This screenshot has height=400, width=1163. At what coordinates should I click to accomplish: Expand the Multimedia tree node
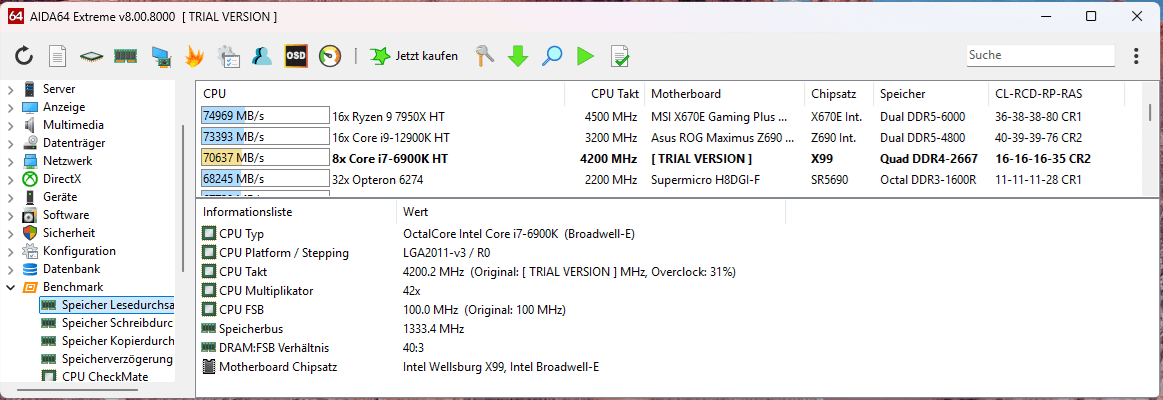coord(11,125)
